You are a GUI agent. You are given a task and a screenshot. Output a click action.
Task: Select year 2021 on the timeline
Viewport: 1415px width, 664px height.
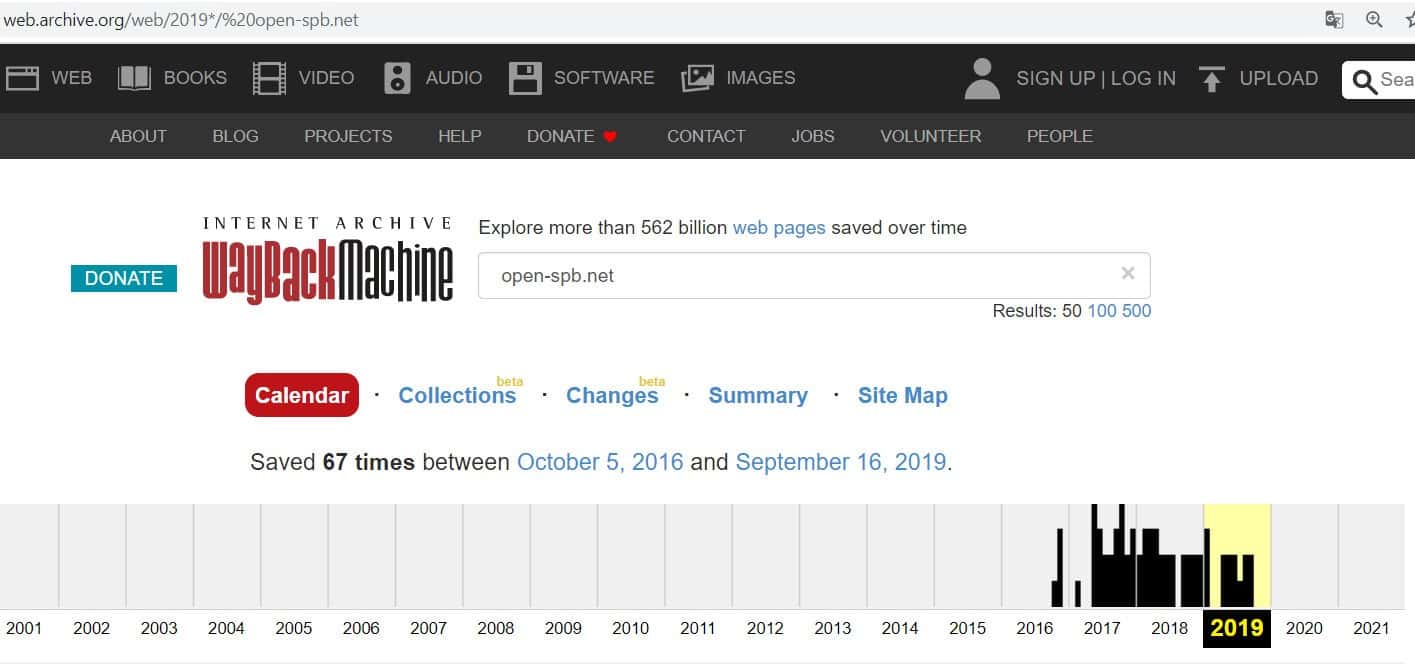tap(1371, 628)
